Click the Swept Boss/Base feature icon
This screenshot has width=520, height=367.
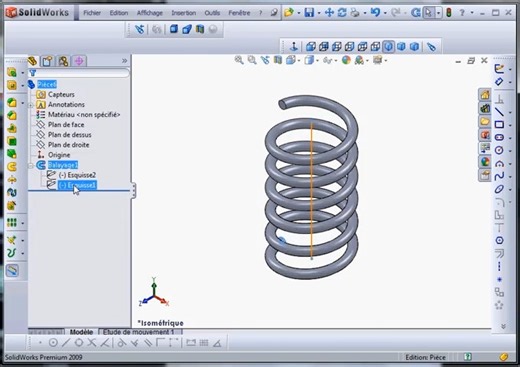point(12,166)
